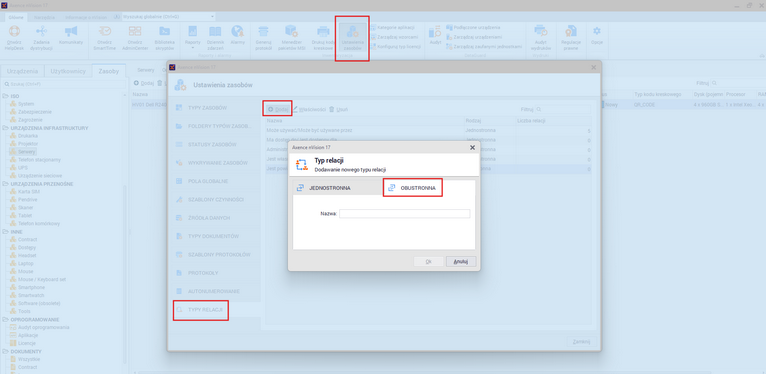
Task: Click Zarządzaj zaufanymi jednostkami
Action: click(x=484, y=46)
